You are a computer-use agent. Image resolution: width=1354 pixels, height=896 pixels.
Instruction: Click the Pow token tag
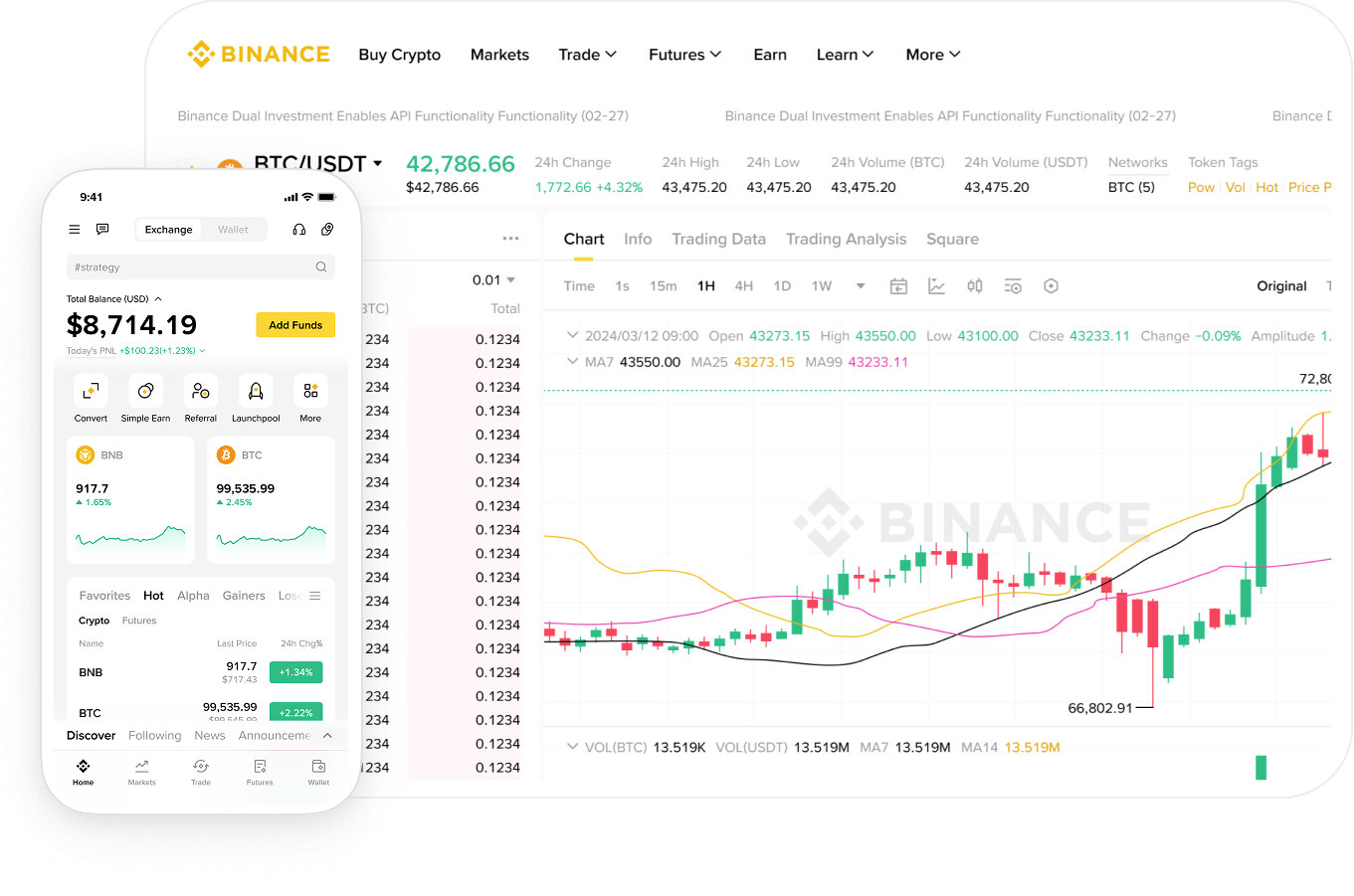point(1201,187)
